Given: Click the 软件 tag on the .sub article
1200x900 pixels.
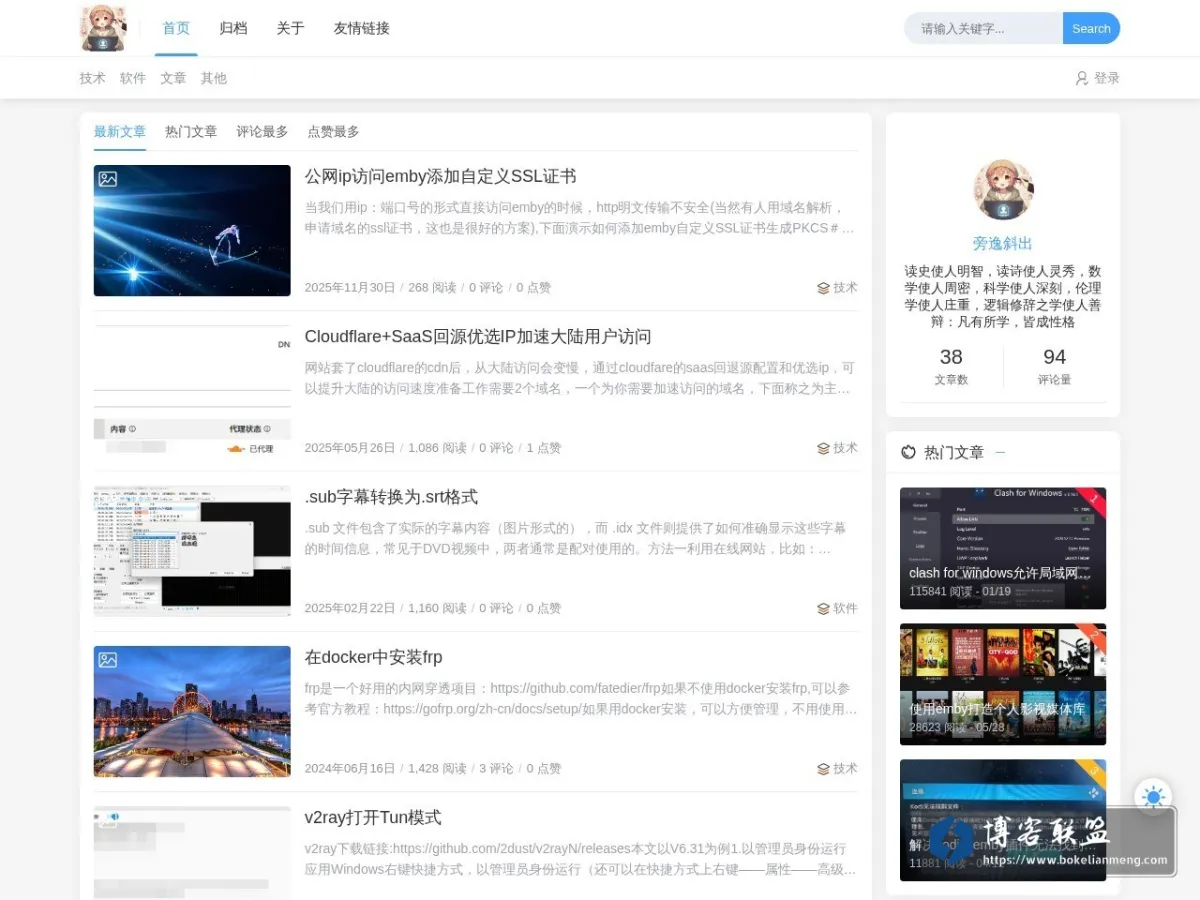Looking at the screenshot, I should 845,608.
